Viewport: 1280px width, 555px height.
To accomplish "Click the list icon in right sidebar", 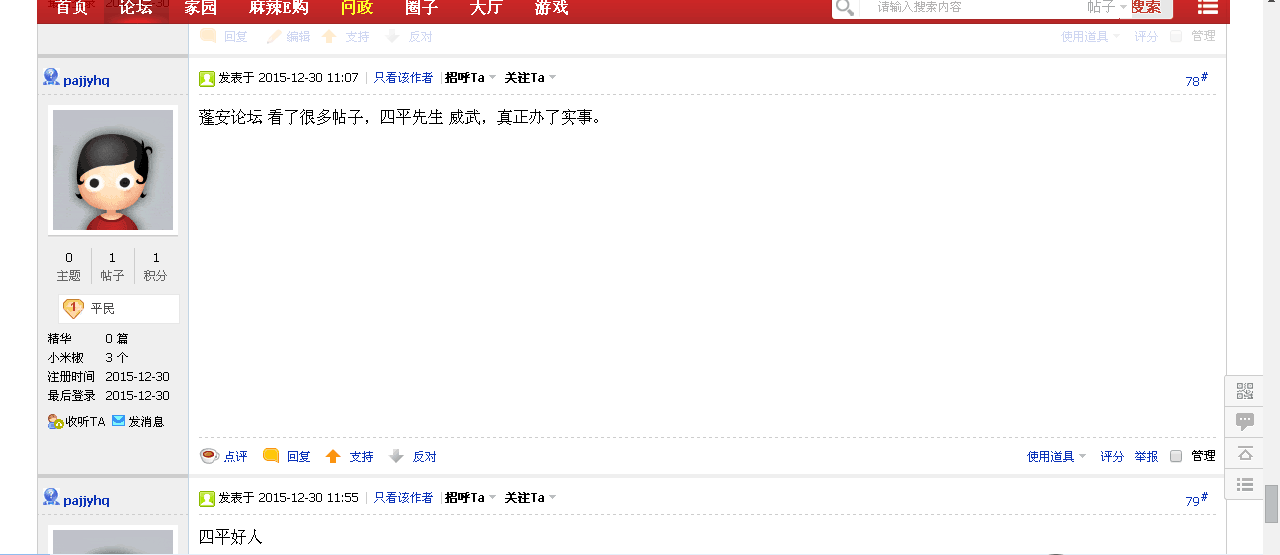I will tap(1245, 484).
